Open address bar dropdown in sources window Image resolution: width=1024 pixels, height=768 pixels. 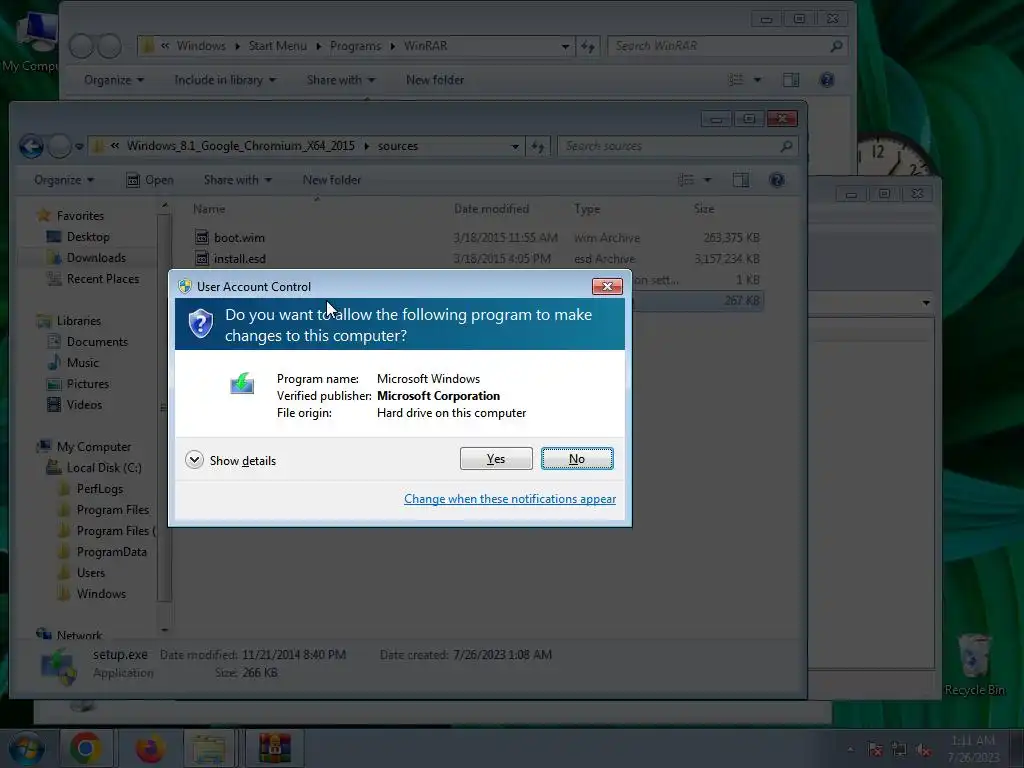pyautogui.click(x=515, y=146)
